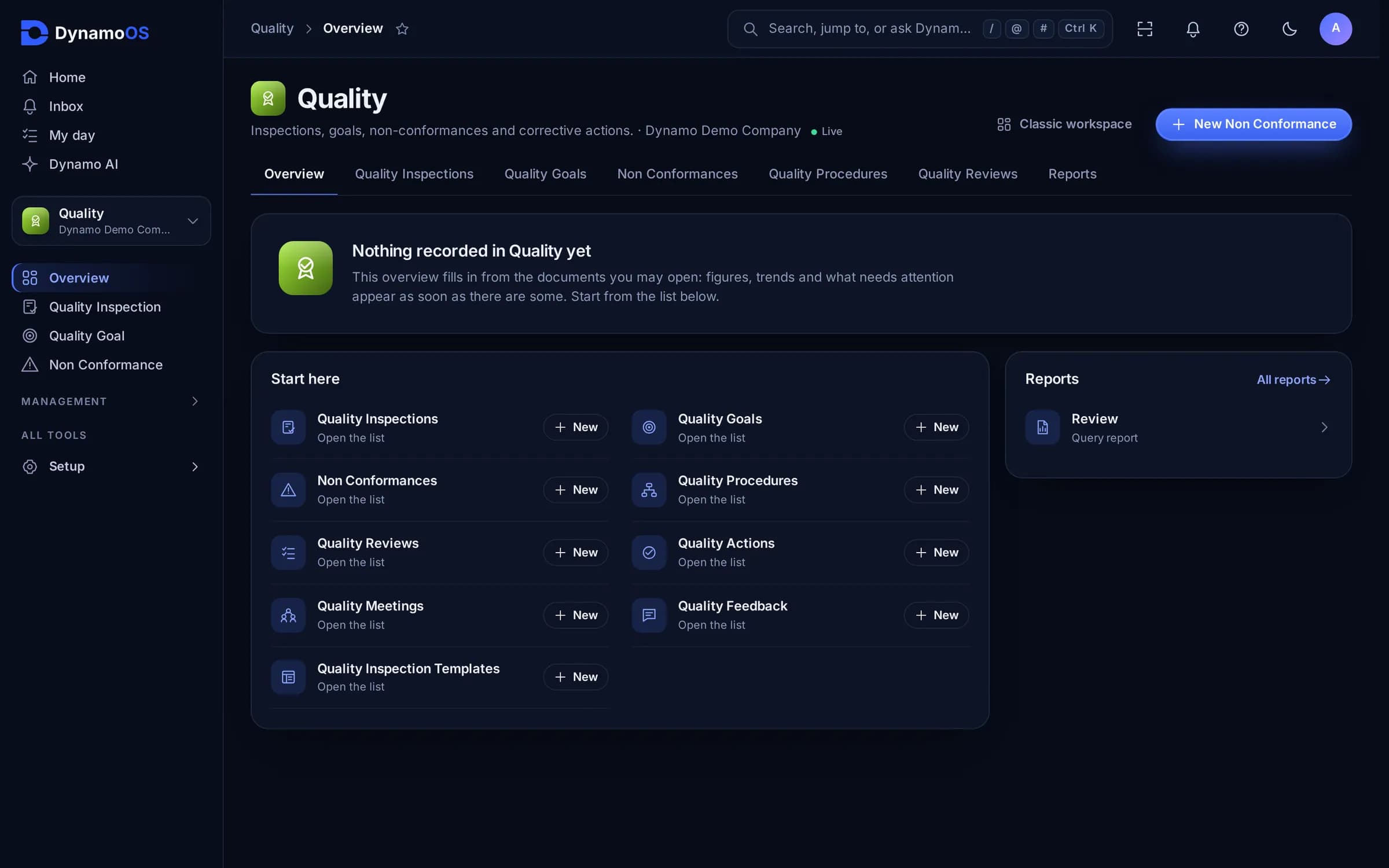This screenshot has width=1389, height=868.
Task: Switch to Classic workspace
Action: click(1064, 124)
